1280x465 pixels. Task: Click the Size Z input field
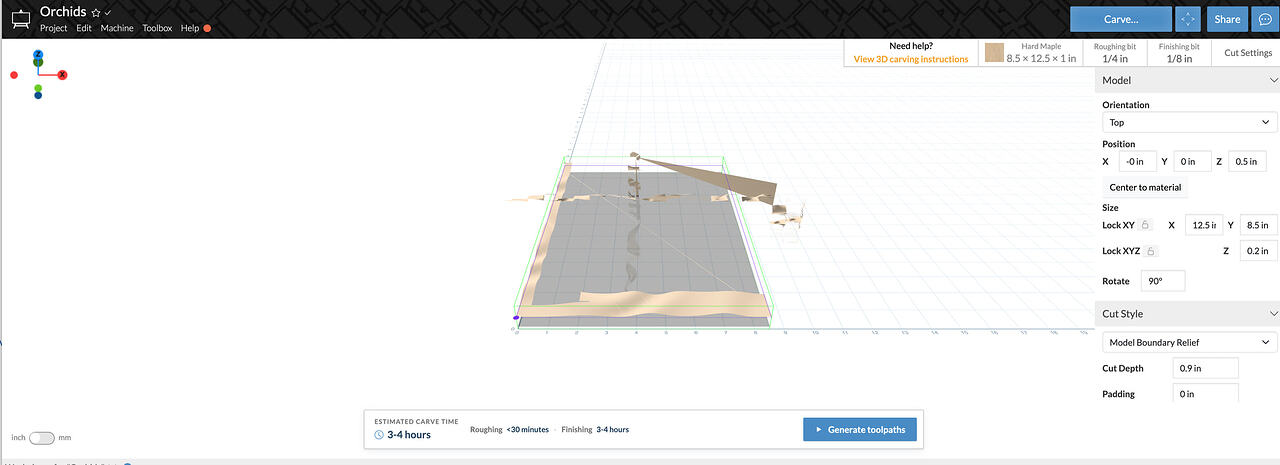[1258, 251]
